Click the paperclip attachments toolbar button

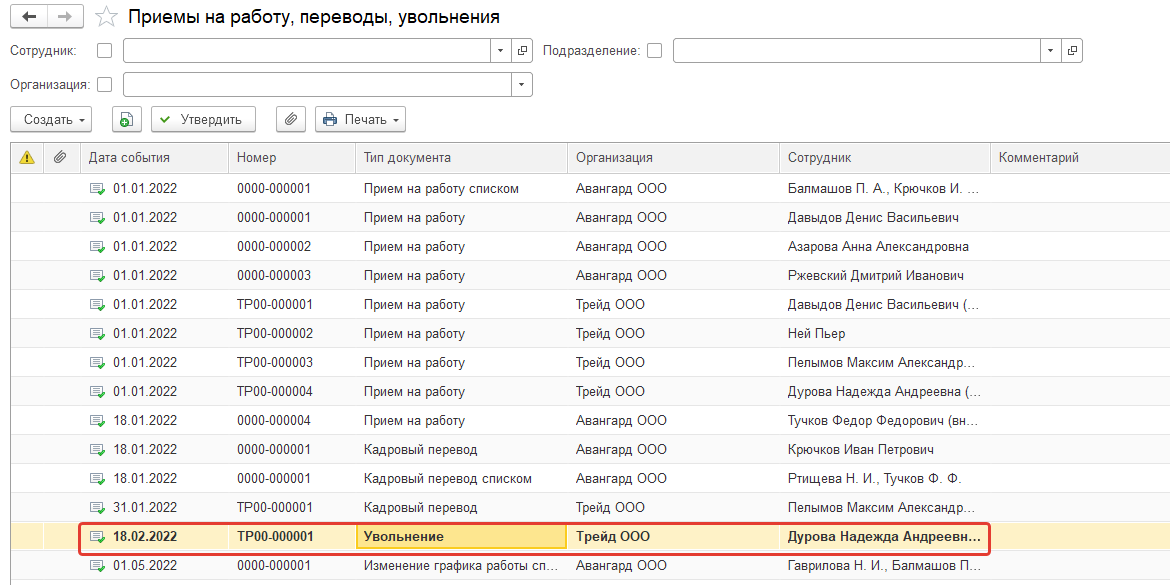289,120
